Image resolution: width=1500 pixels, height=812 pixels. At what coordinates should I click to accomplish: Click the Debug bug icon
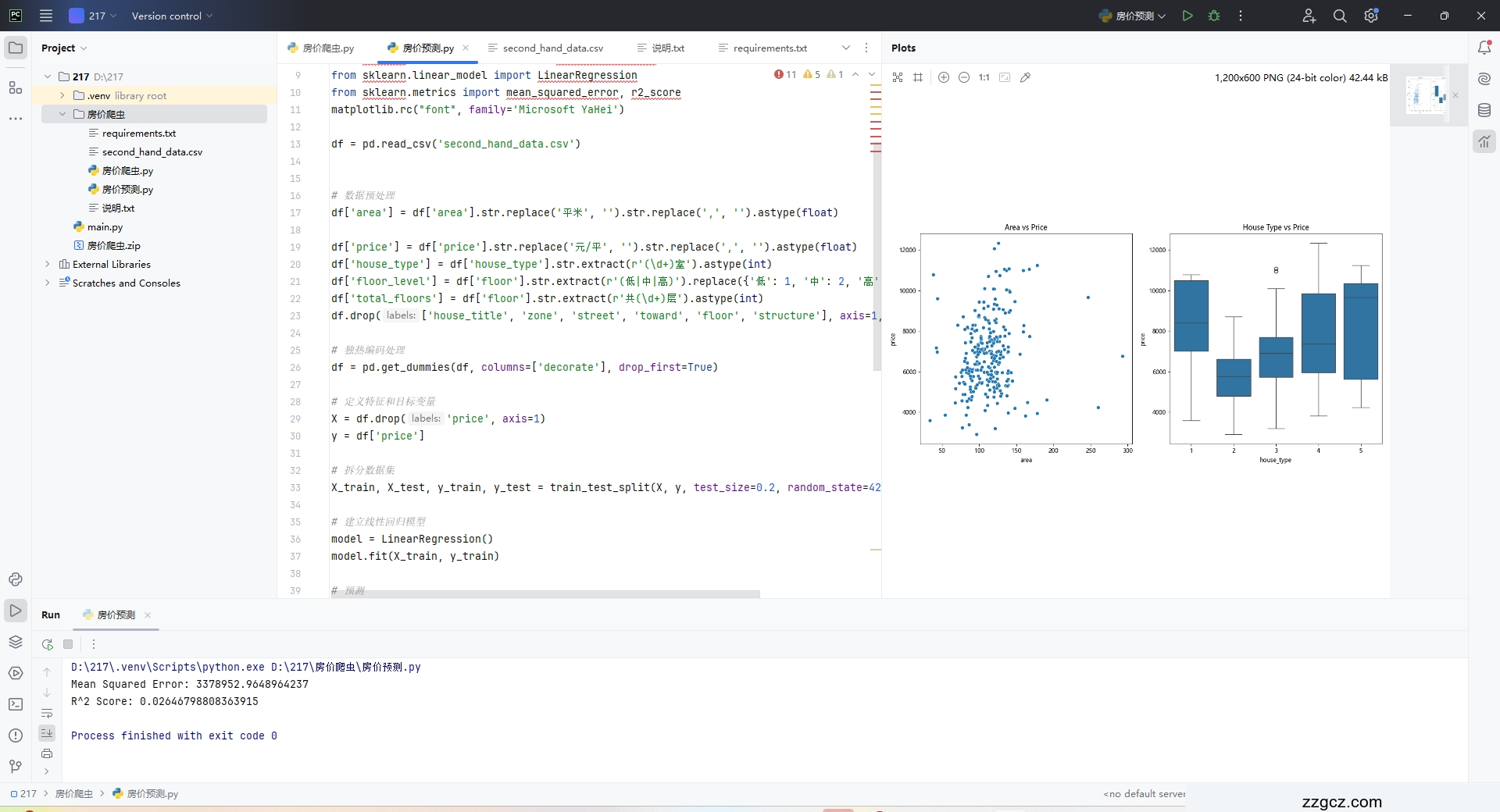(x=1214, y=16)
